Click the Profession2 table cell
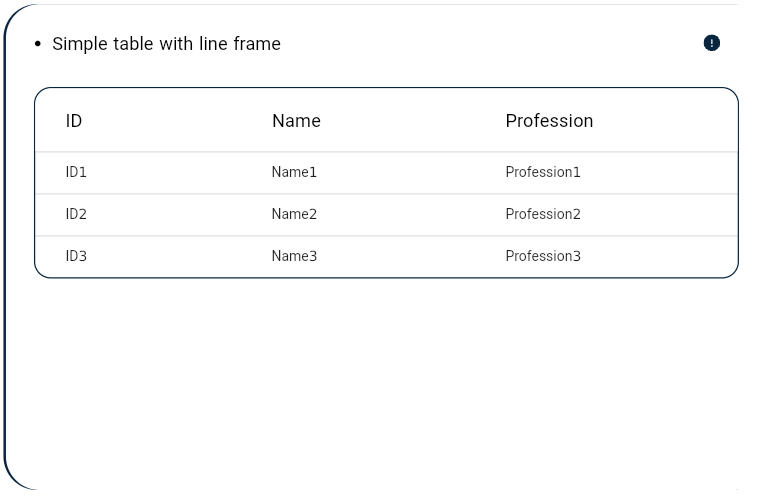This screenshot has height=497, width=757. (x=543, y=214)
